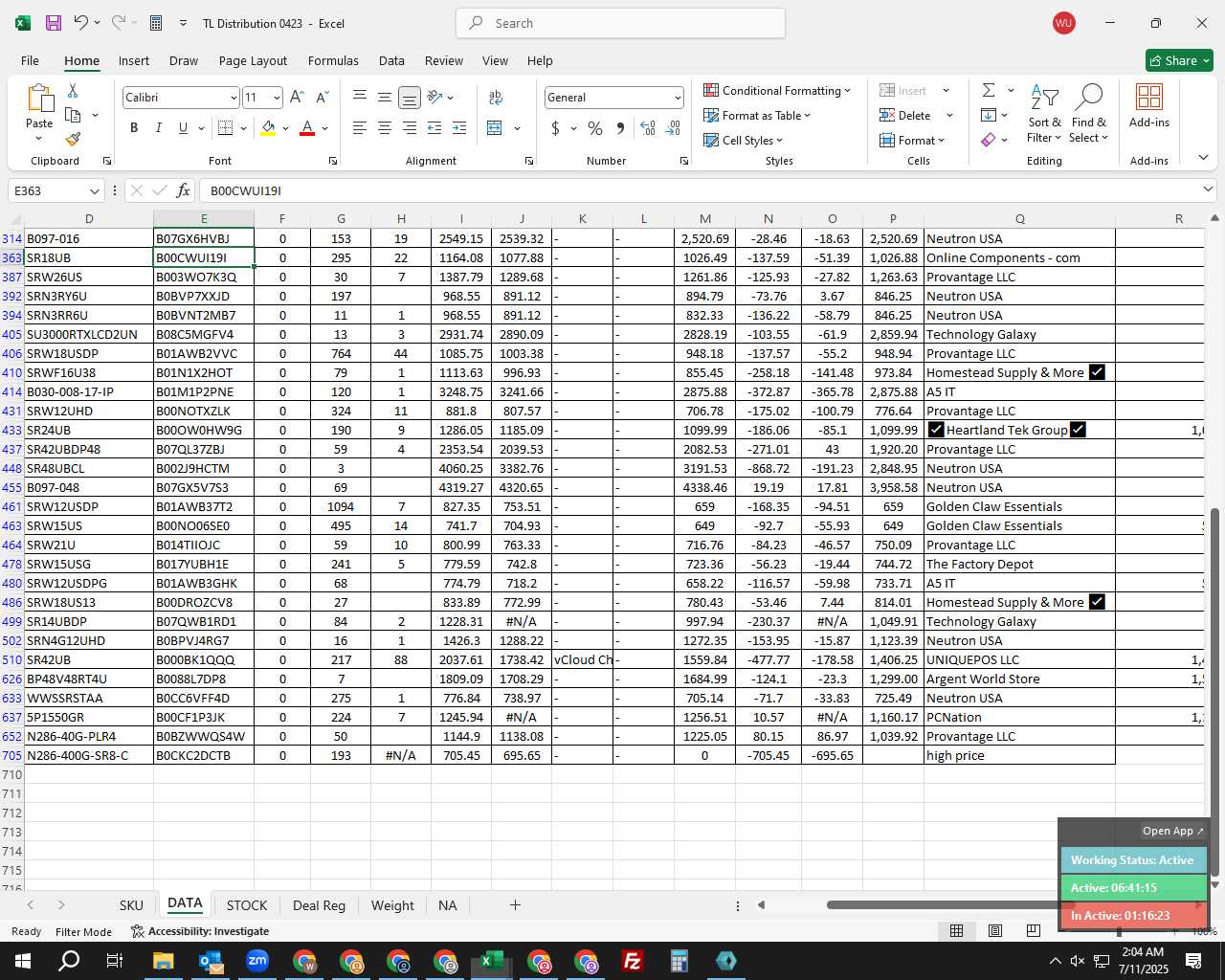The width and height of the screenshot is (1225, 980).
Task: Apply percent style
Action: [595, 127]
